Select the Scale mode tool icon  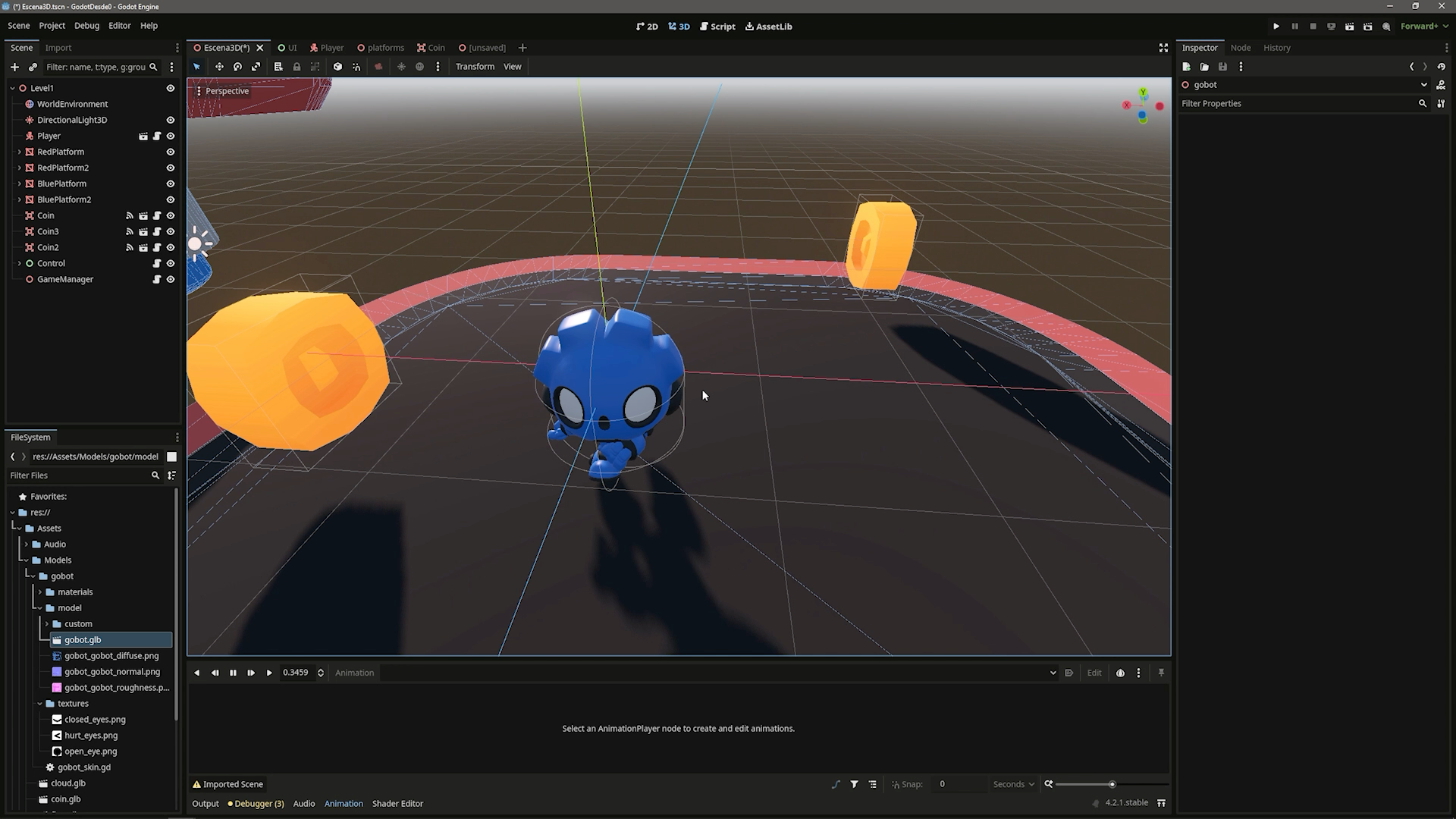pos(256,67)
